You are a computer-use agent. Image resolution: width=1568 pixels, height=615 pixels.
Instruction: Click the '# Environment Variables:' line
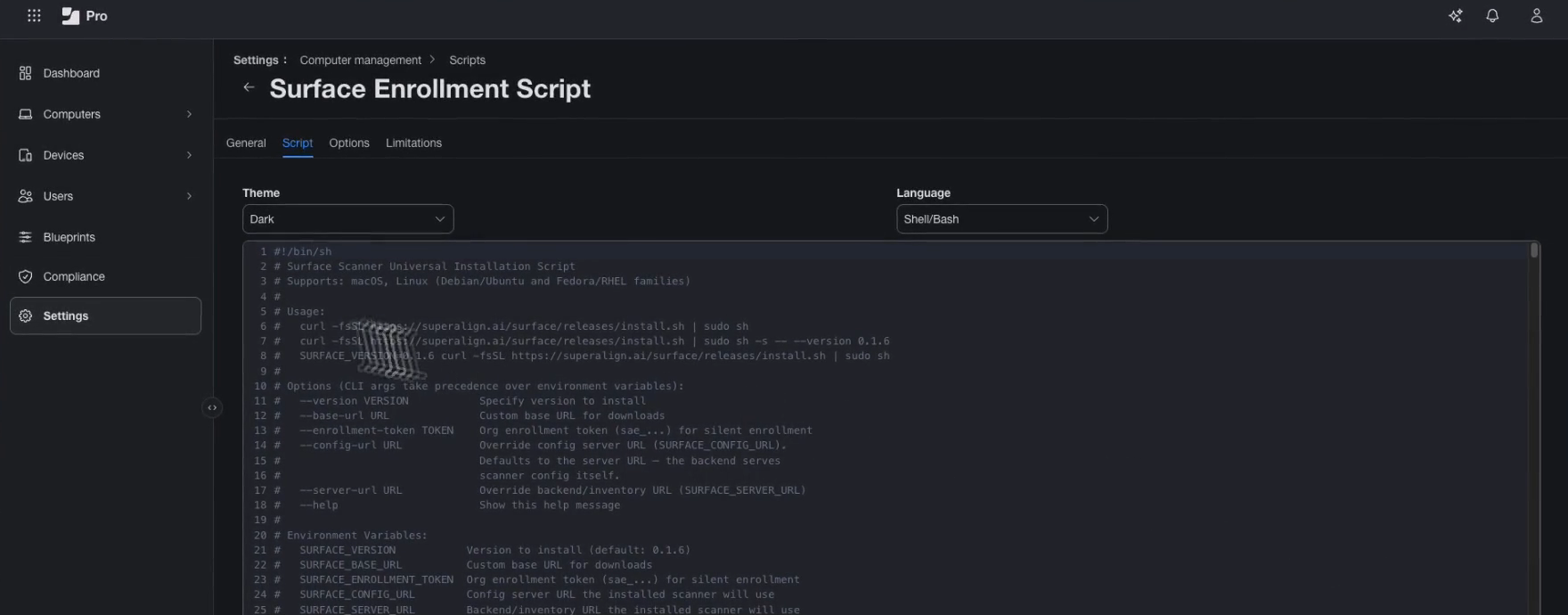pyautogui.click(x=350, y=536)
